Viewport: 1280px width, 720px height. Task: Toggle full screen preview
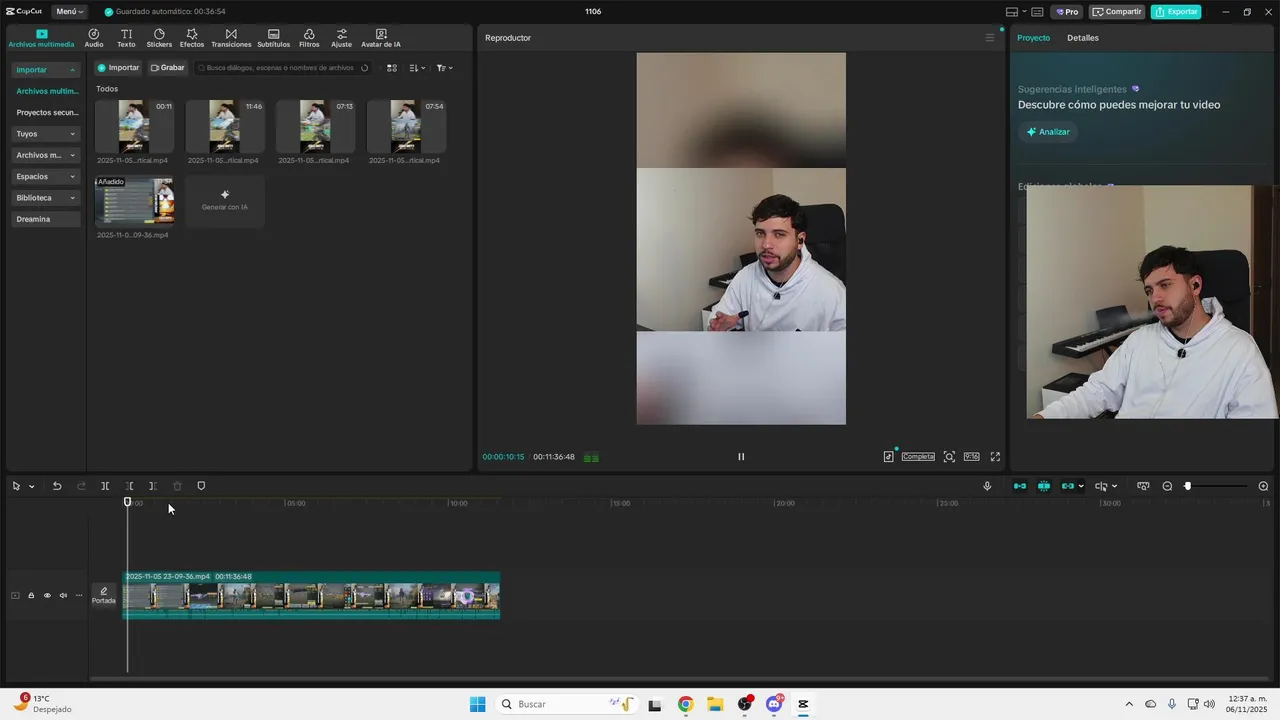coord(995,457)
